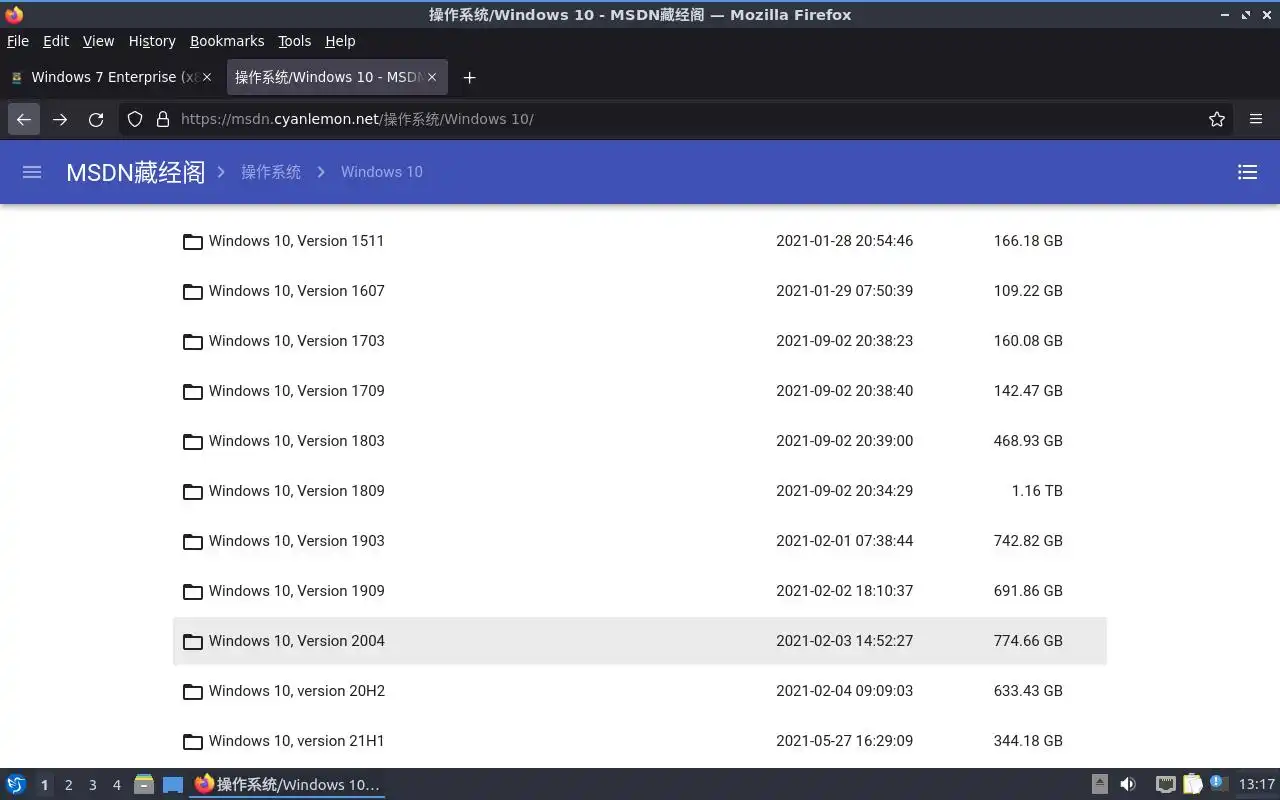Open the tracking protection shield icon
Screen dimensions: 1280x800
135,119
